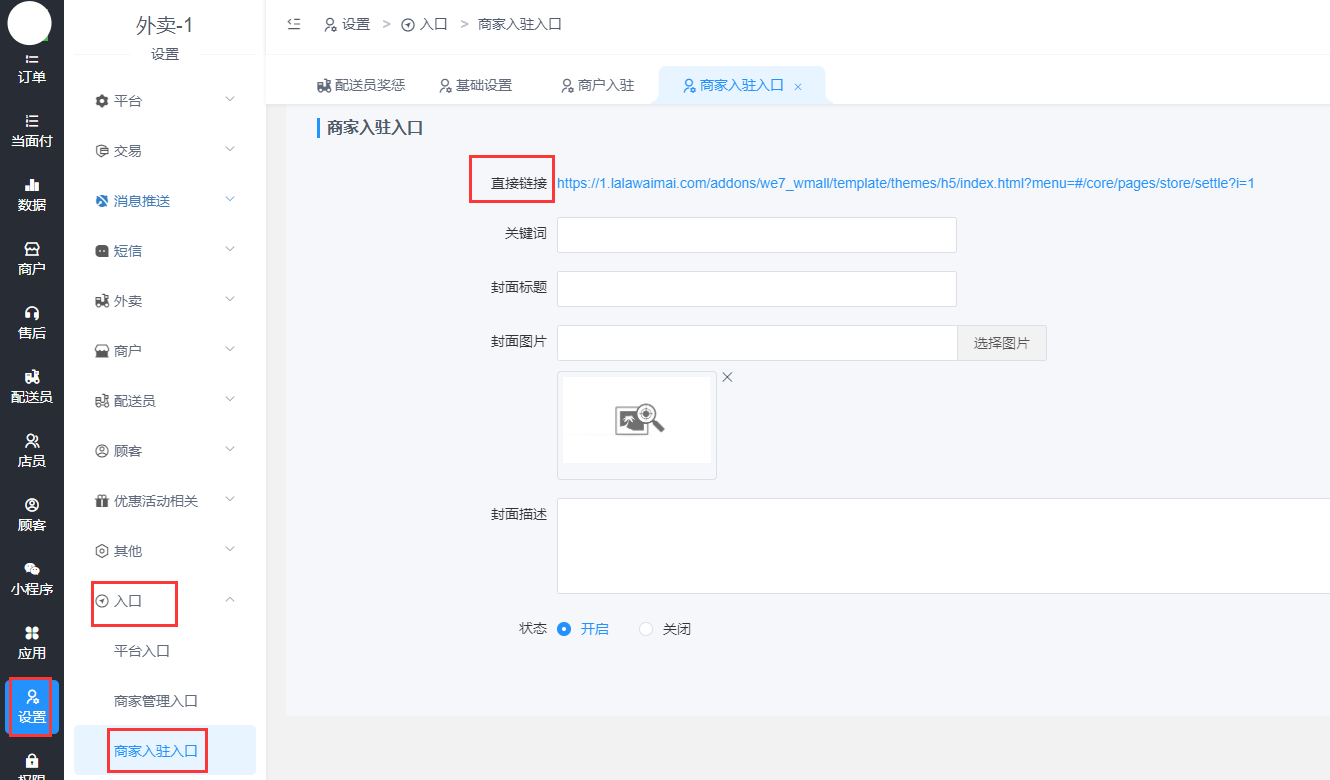Select the 开启 status radio button
Image resolution: width=1330 pixels, height=780 pixels.
pyautogui.click(x=564, y=629)
